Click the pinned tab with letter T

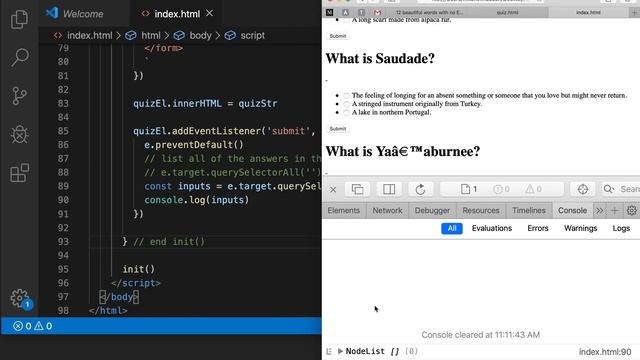click(x=361, y=13)
